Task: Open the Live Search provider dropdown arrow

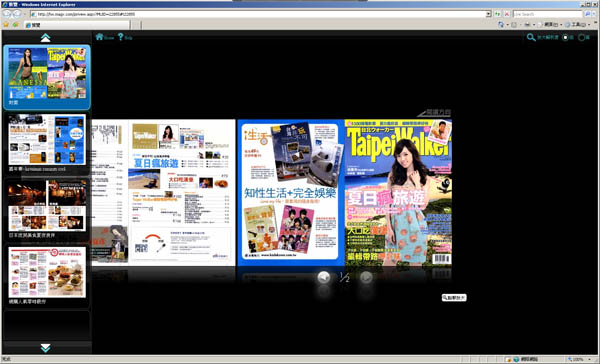Action: (x=594, y=14)
